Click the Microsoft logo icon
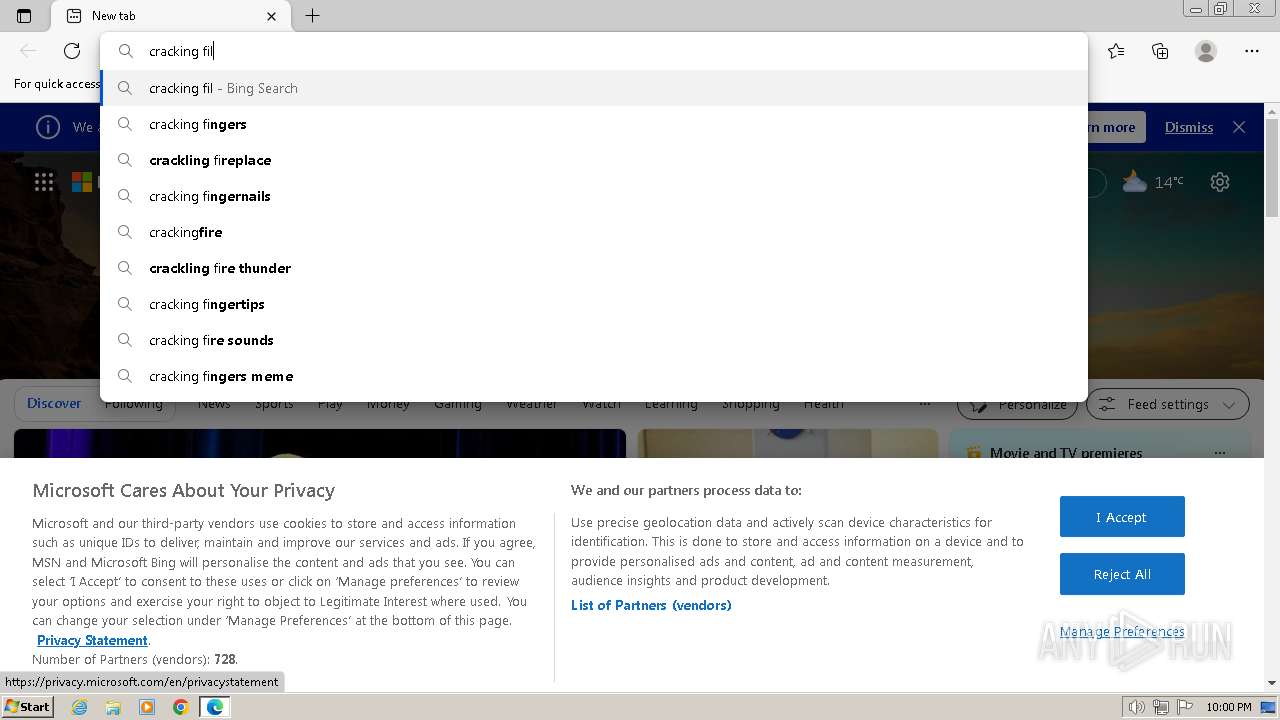The image size is (1280, 720). pos(82,182)
